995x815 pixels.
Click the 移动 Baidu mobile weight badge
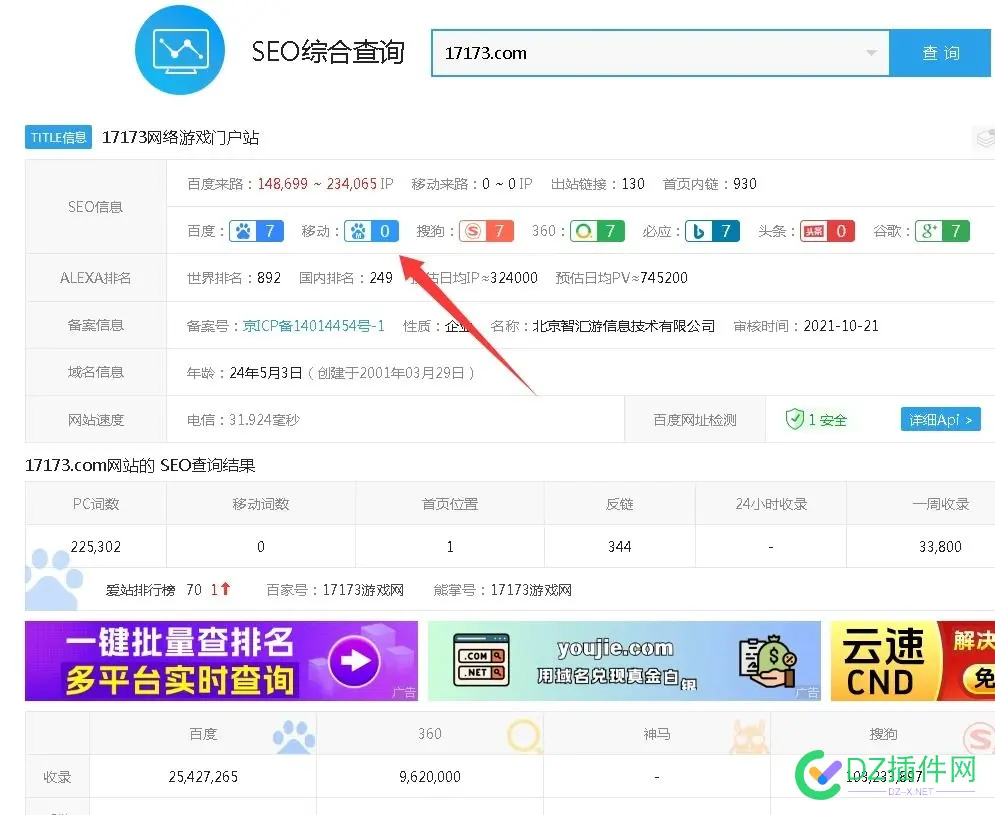pyautogui.click(x=371, y=231)
